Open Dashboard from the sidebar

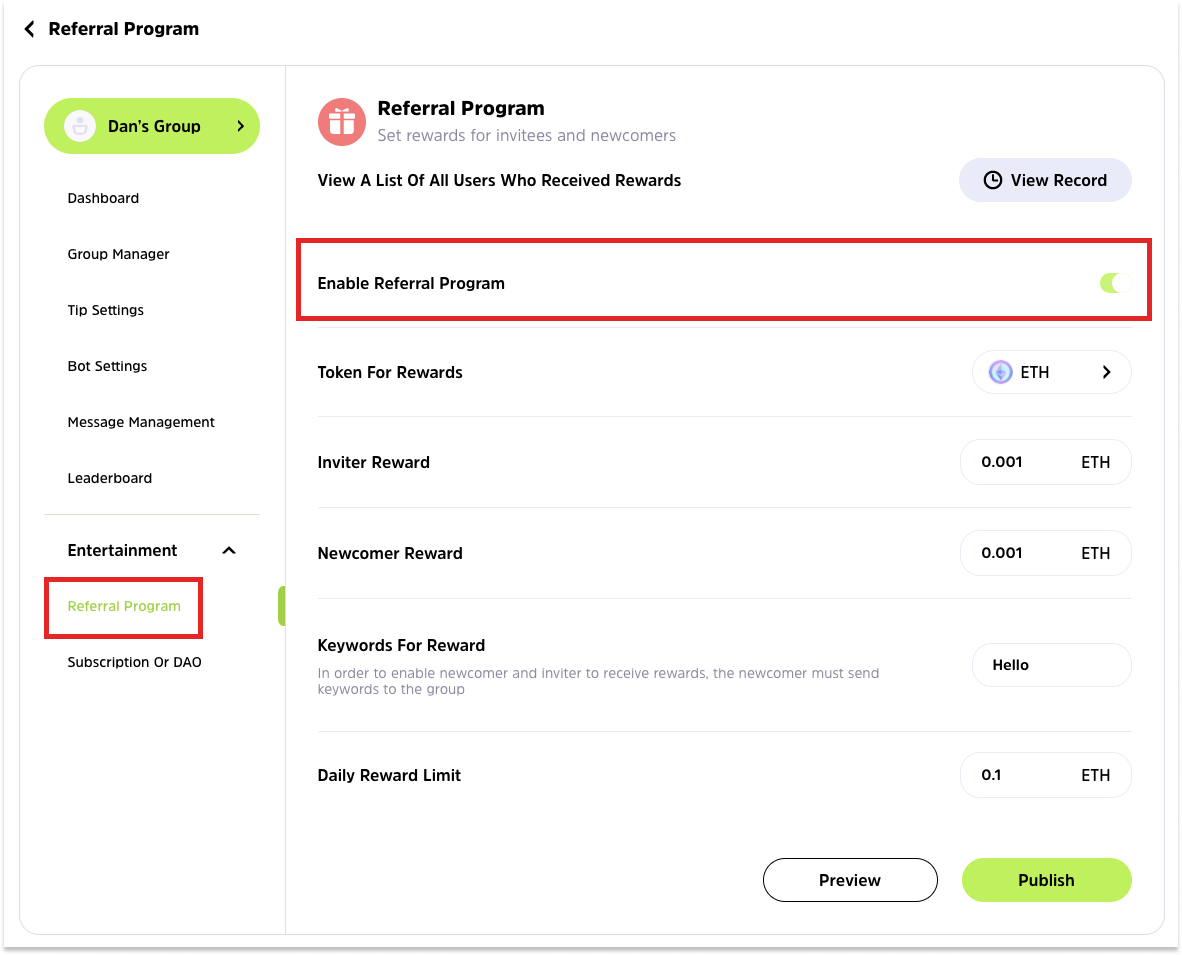click(x=103, y=198)
